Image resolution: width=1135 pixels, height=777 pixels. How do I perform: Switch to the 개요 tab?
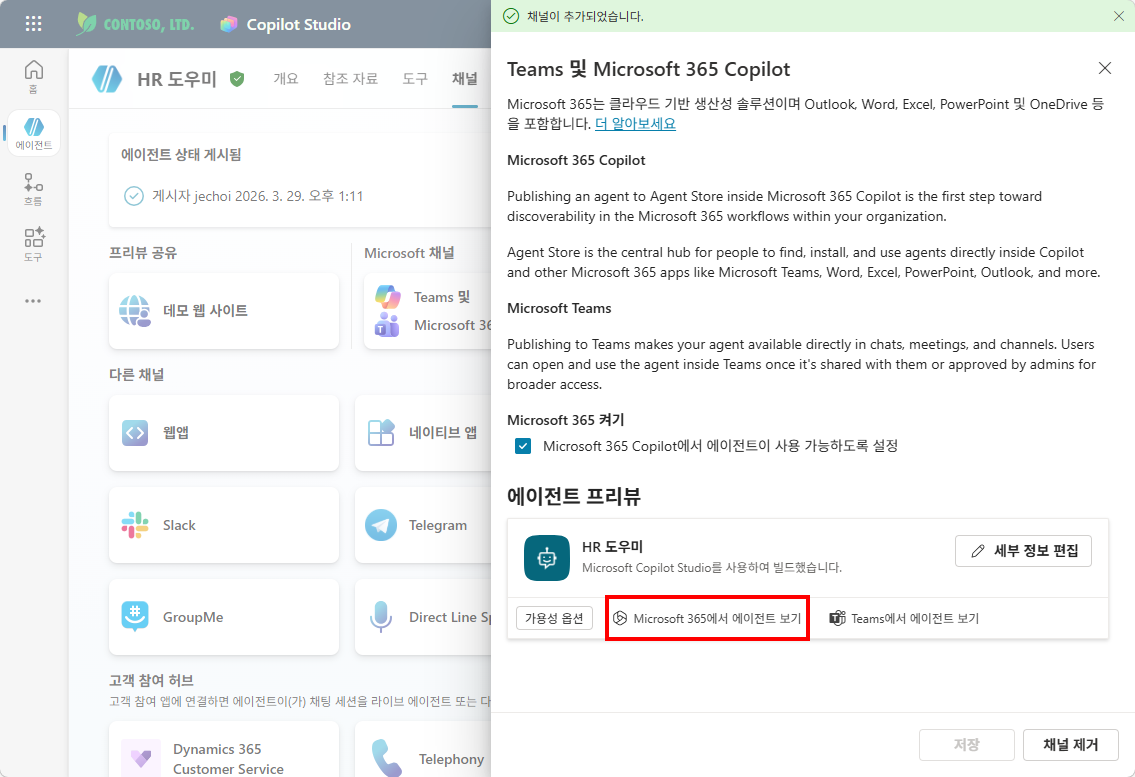pyautogui.click(x=286, y=78)
